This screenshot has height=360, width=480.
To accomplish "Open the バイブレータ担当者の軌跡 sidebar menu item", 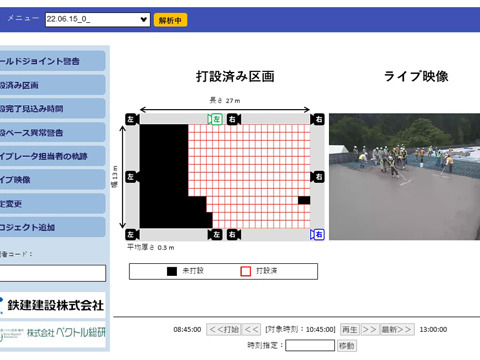I will coord(52,156).
